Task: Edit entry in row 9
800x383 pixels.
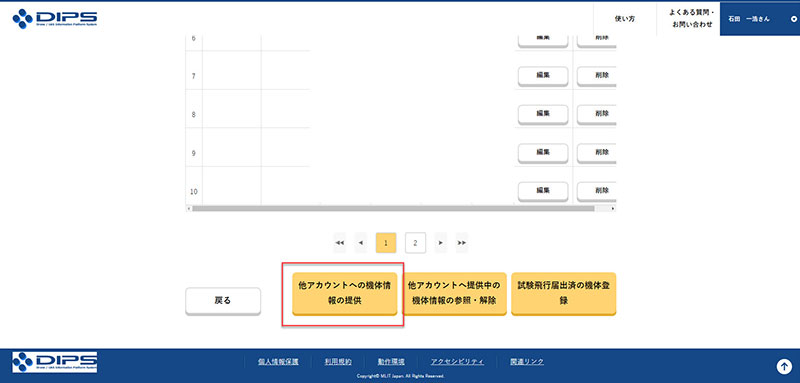Action: pyautogui.click(x=543, y=153)
